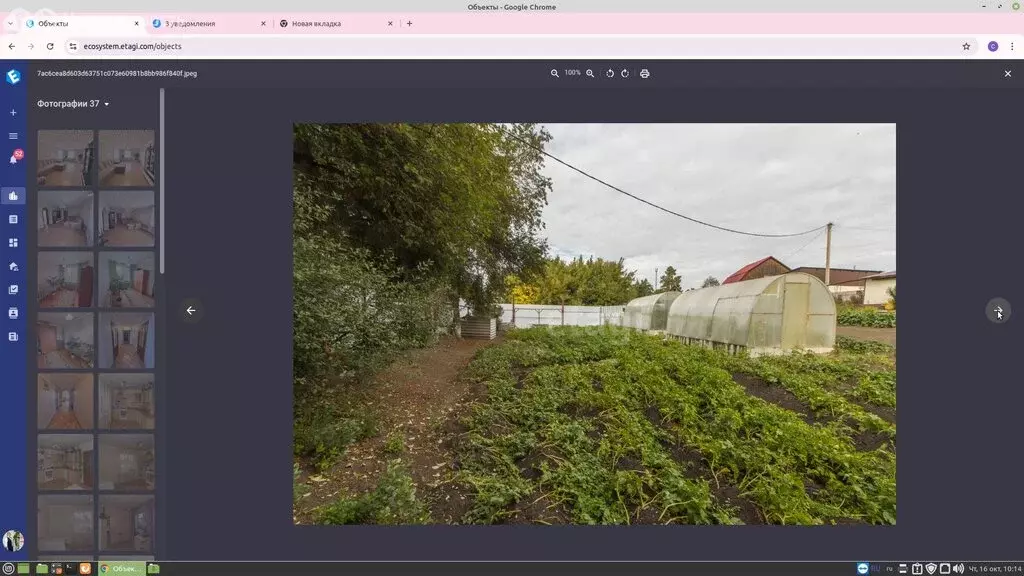Zoom out the photo with the minus magnifier
The height and width of the screenshot is (576, 1024).
(555, 73)
